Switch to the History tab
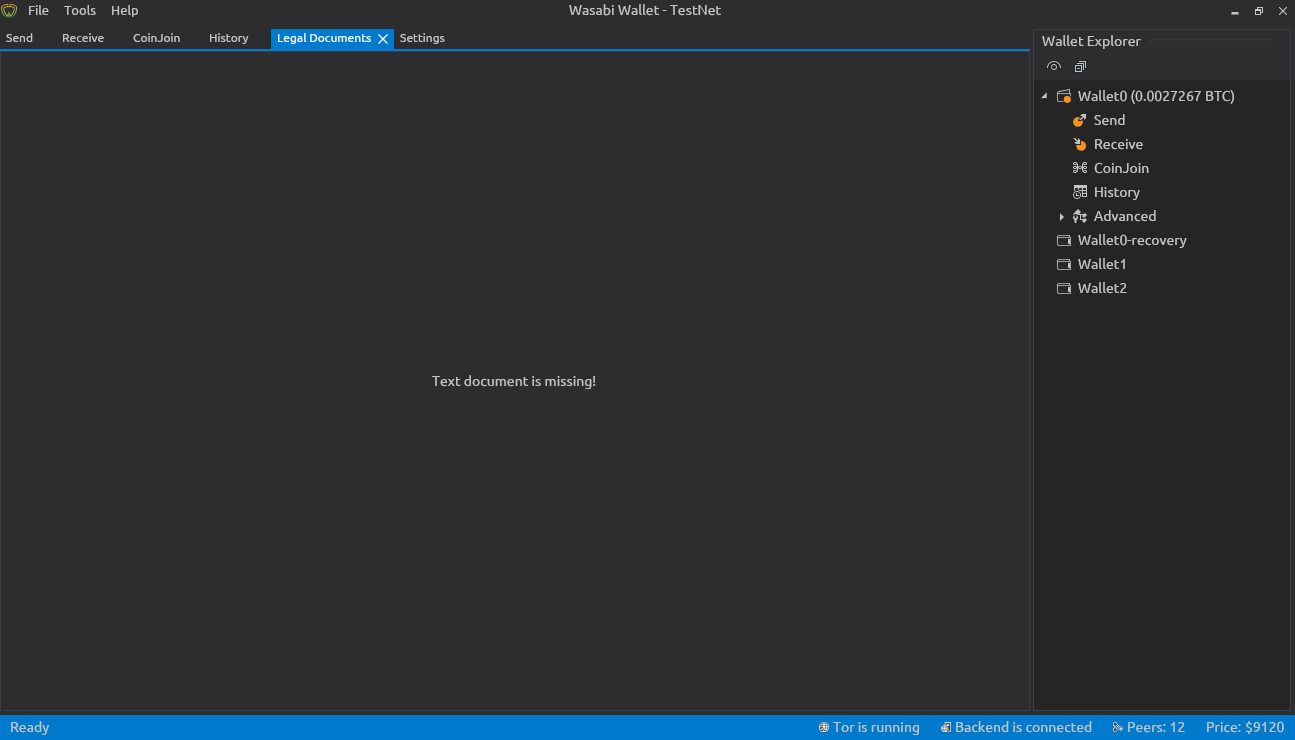Image resolution: width=1295 pixels, height=740 pixels. click(x=228, y=38)
